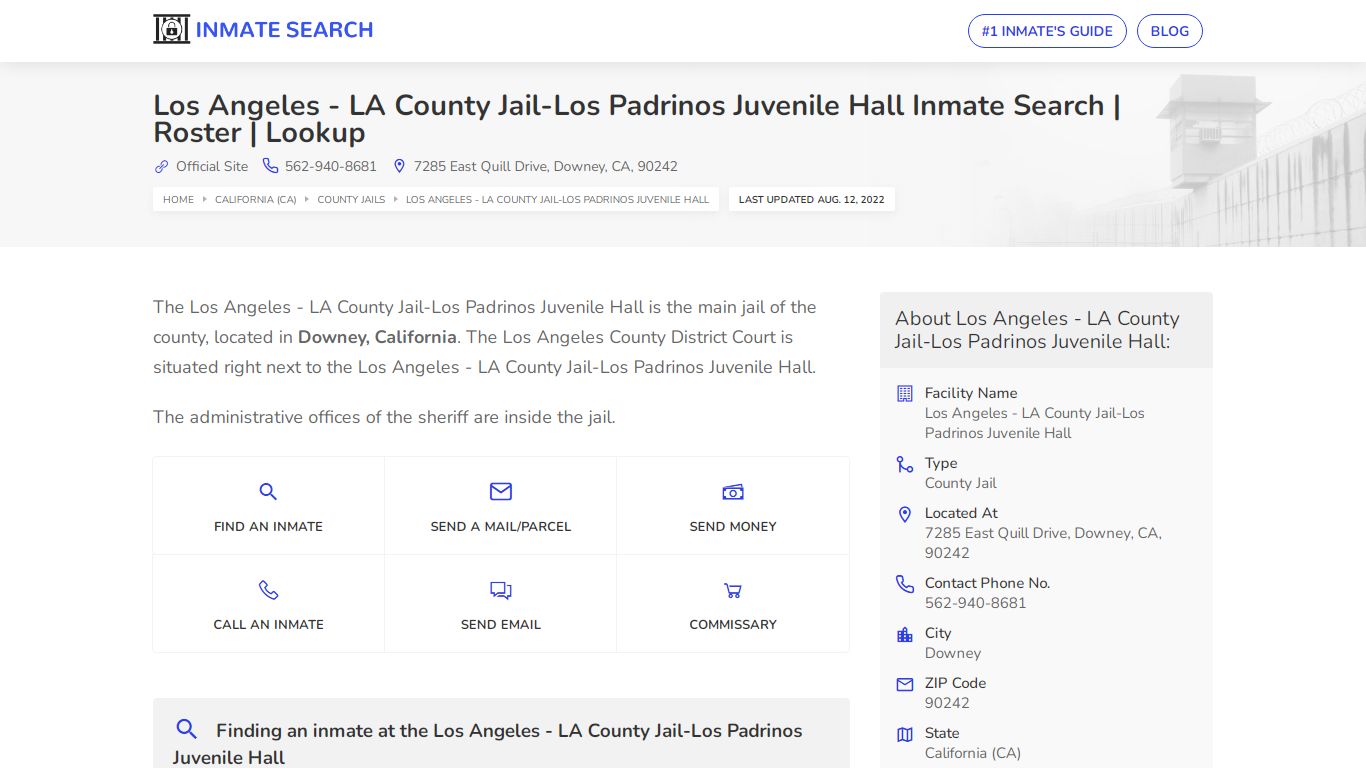Click the Type route icon in sidebar

(x=905, y=464)
